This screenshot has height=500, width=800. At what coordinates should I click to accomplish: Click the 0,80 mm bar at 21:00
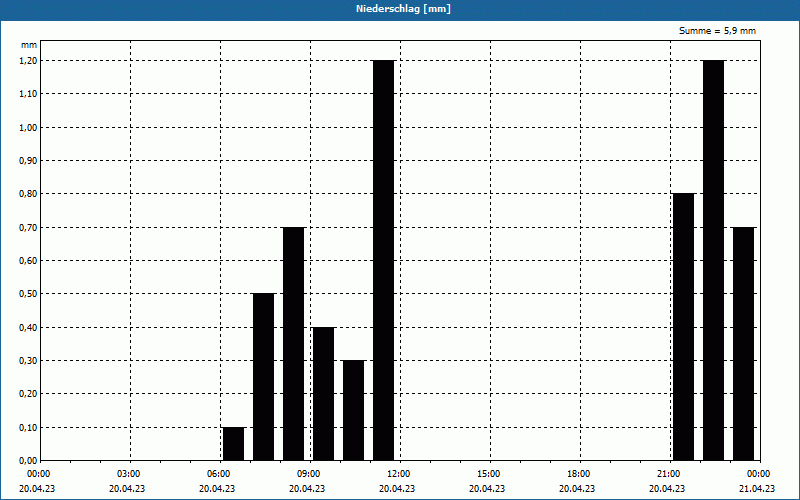tap(684, 327)
